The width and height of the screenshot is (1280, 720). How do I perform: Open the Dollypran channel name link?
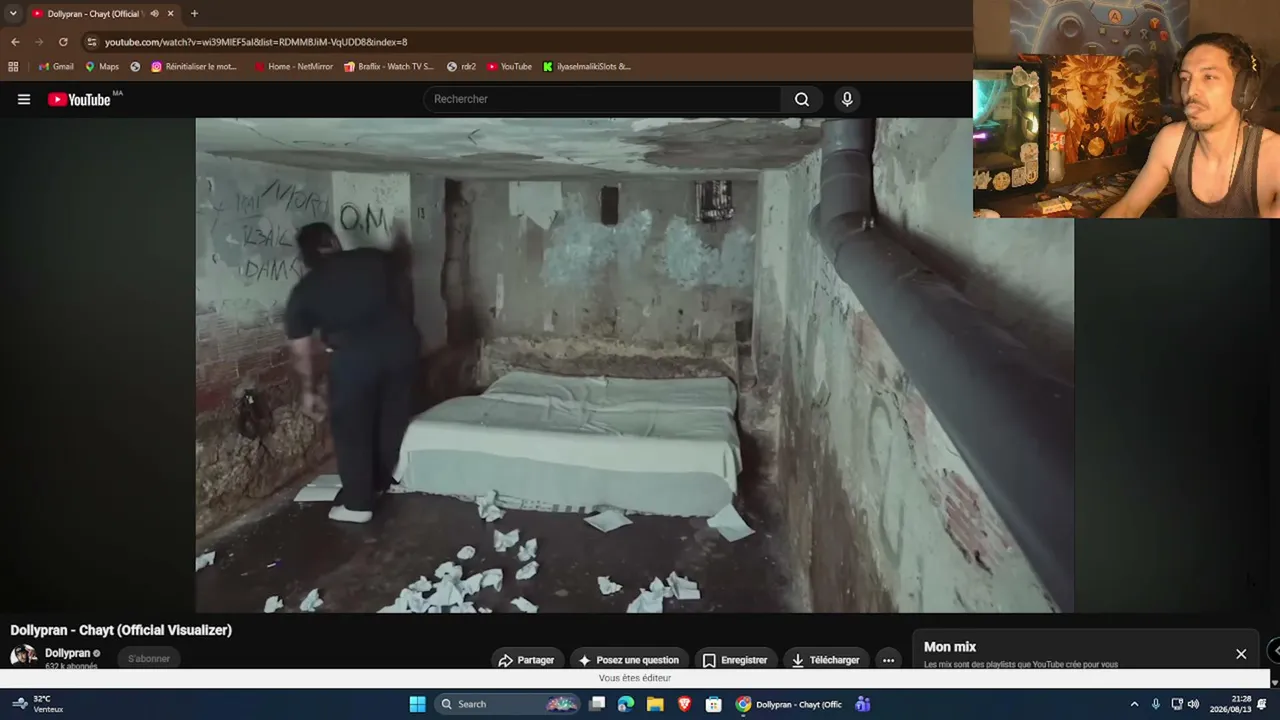pyautogui.click(x=67, y=653)
